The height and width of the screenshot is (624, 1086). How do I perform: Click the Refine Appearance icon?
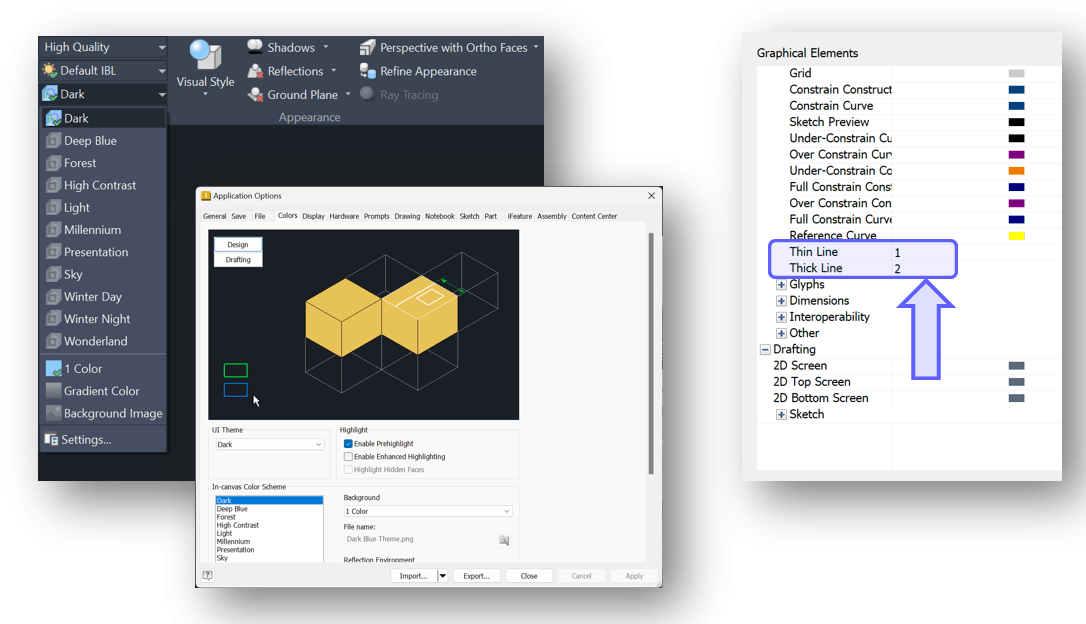point(367,71)
